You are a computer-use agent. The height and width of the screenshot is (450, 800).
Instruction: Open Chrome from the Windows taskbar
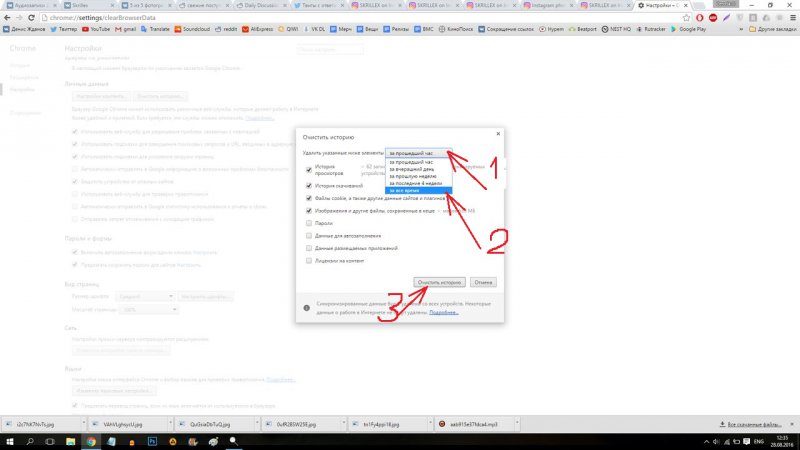point(207,441)
